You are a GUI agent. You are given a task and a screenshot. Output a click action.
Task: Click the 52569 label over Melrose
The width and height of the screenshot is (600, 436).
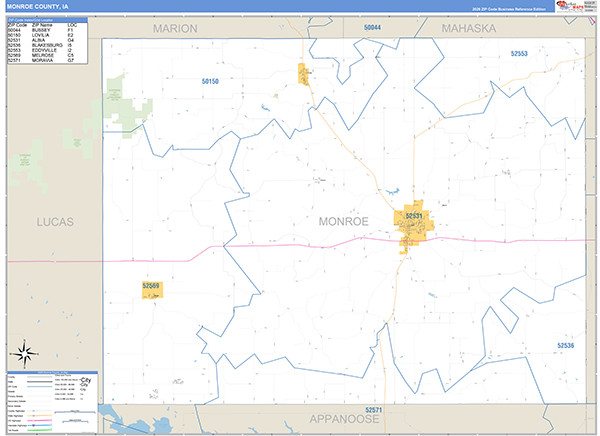click(x=151, y=286)
